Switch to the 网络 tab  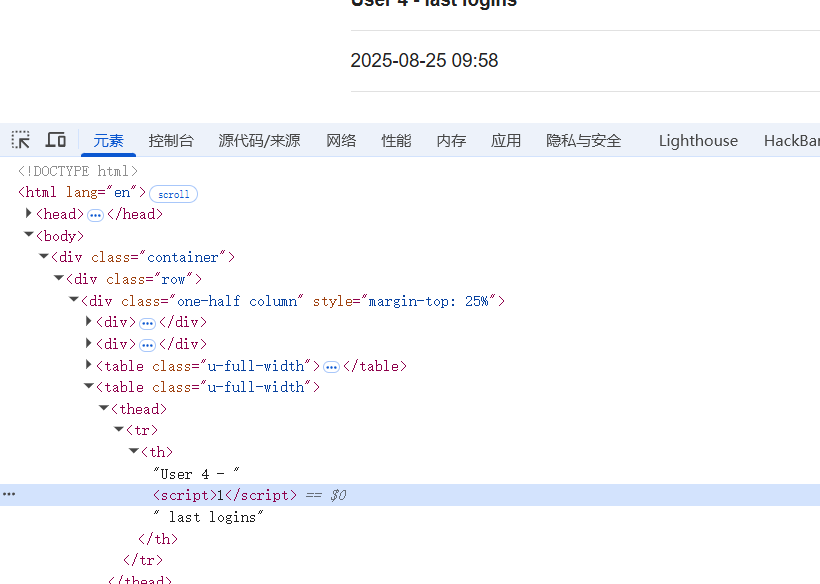[341, 141]
